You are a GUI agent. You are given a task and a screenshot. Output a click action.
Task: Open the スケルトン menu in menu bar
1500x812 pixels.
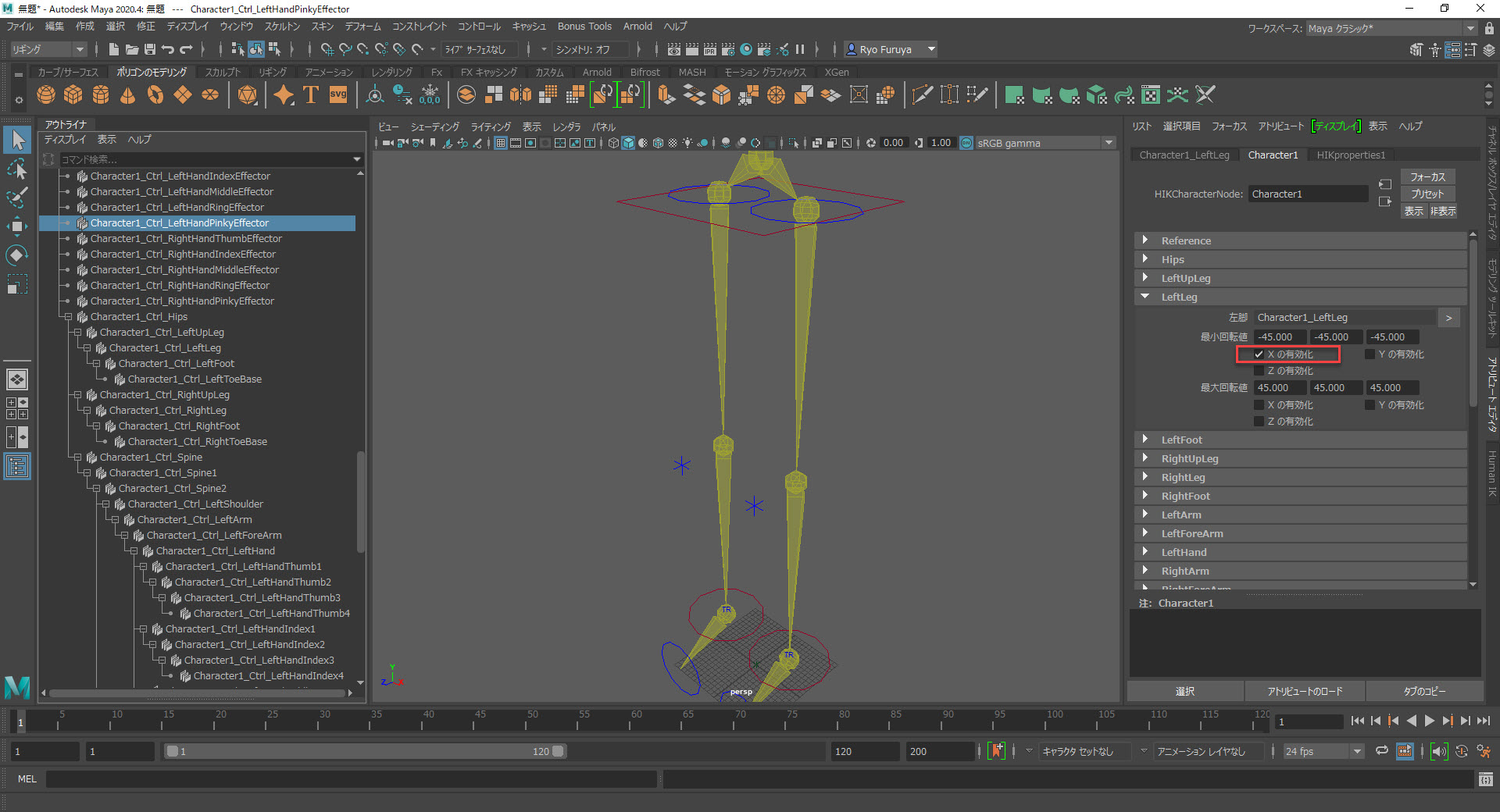point(281,27)
